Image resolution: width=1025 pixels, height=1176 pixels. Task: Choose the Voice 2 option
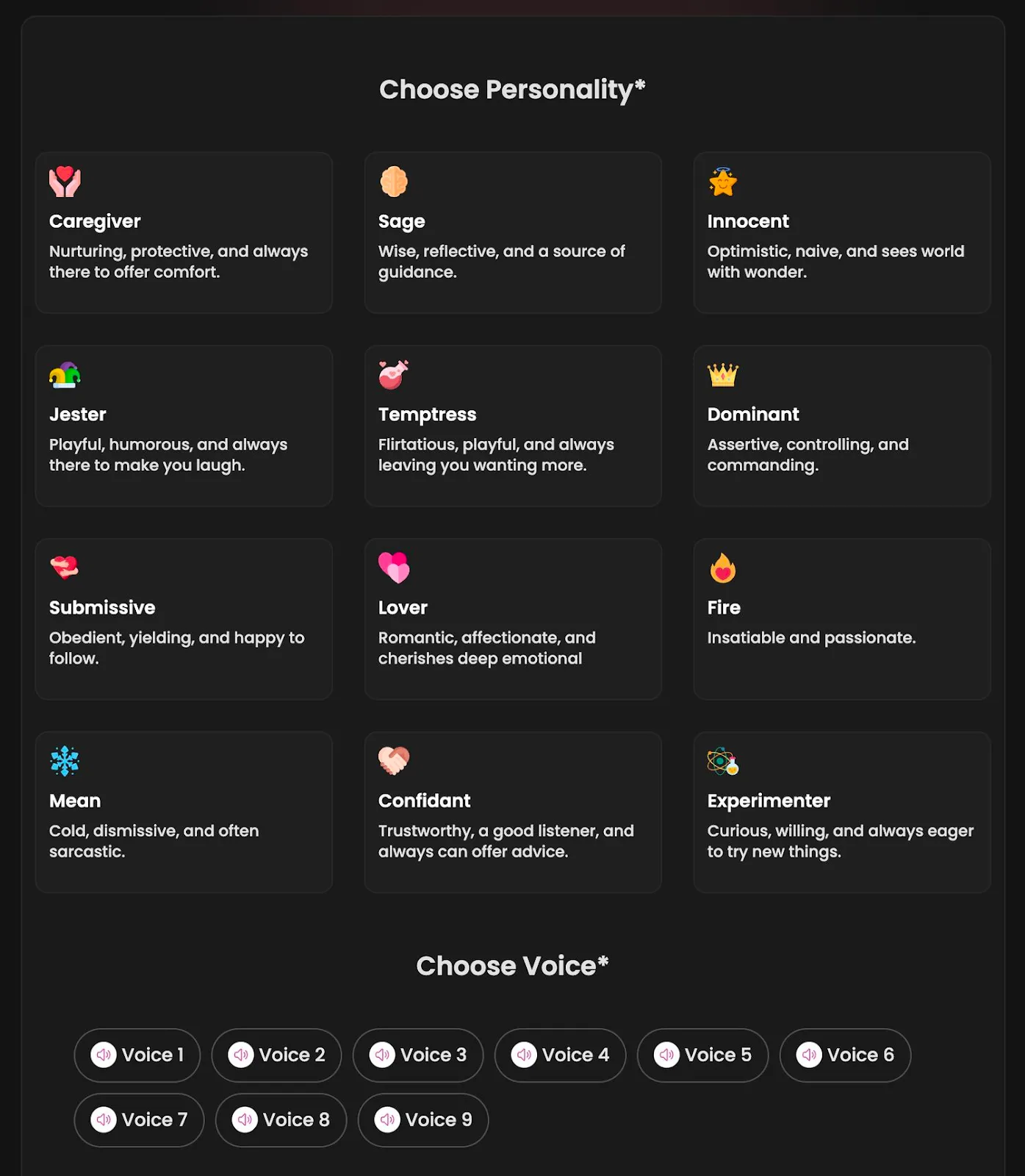(277, 1055)
